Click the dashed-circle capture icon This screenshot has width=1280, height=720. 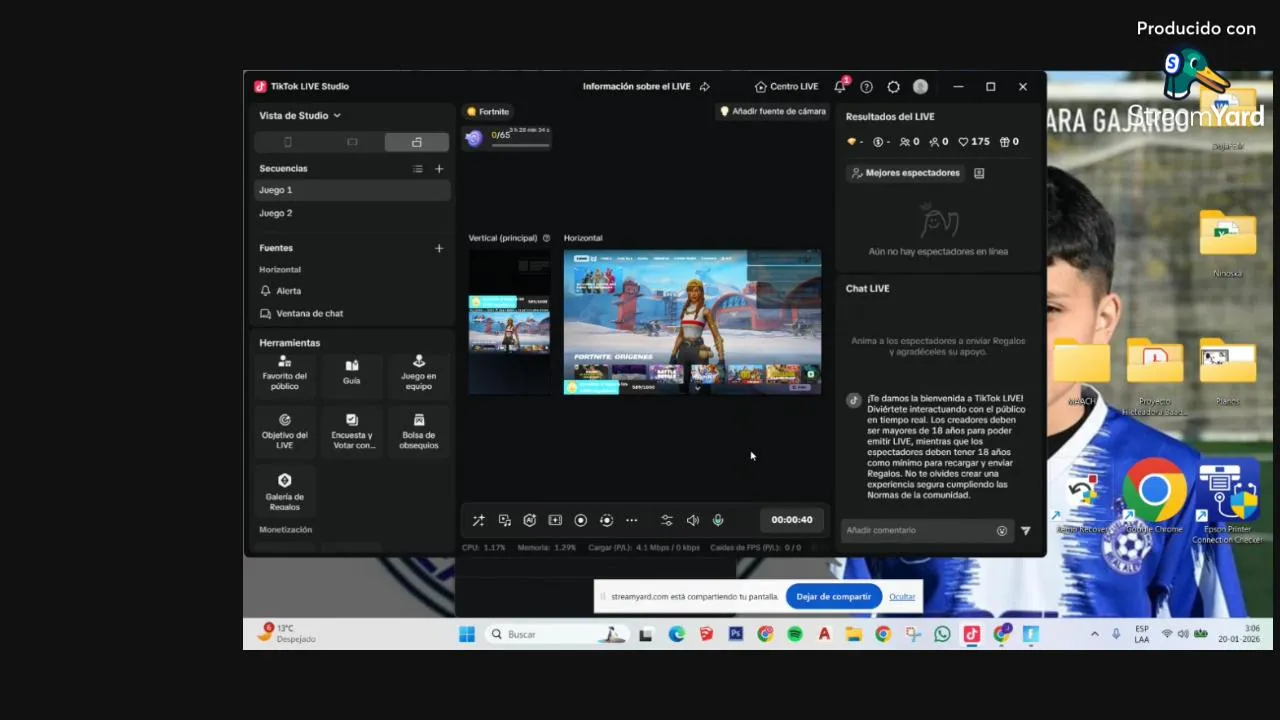click(606, 520)
